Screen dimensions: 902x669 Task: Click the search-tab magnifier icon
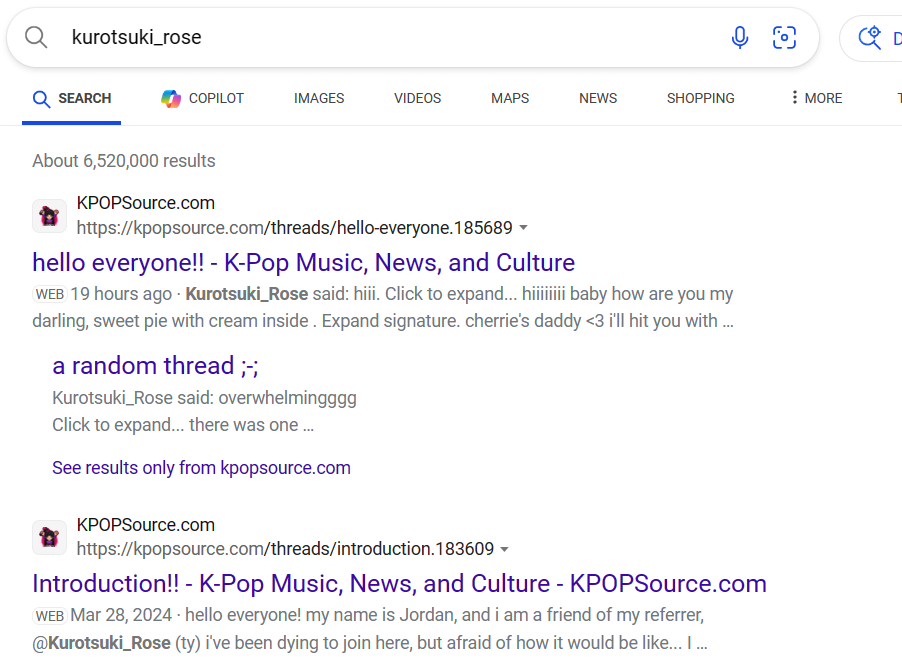pos(41,99)
